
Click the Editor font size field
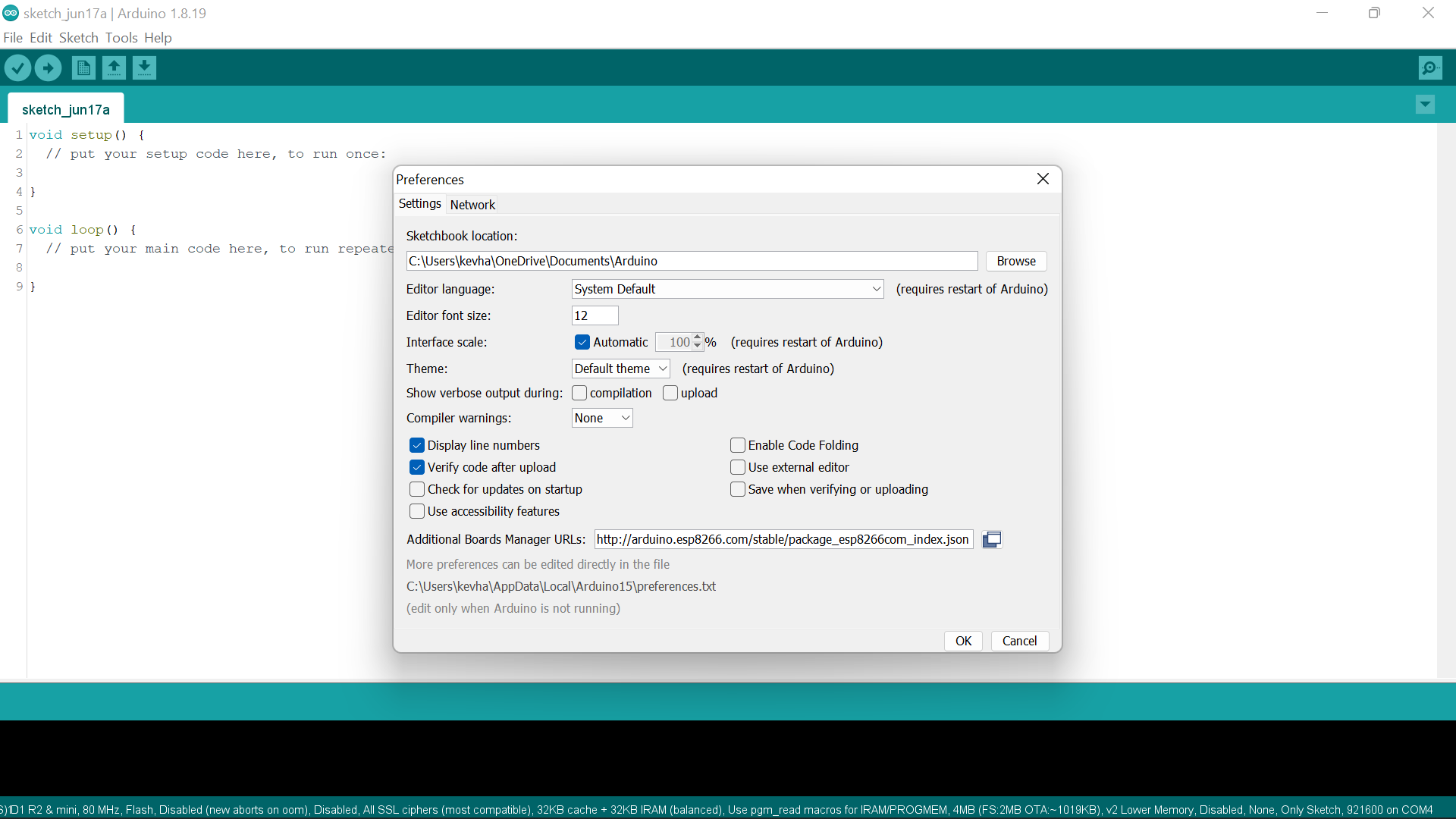pos(595,315)
